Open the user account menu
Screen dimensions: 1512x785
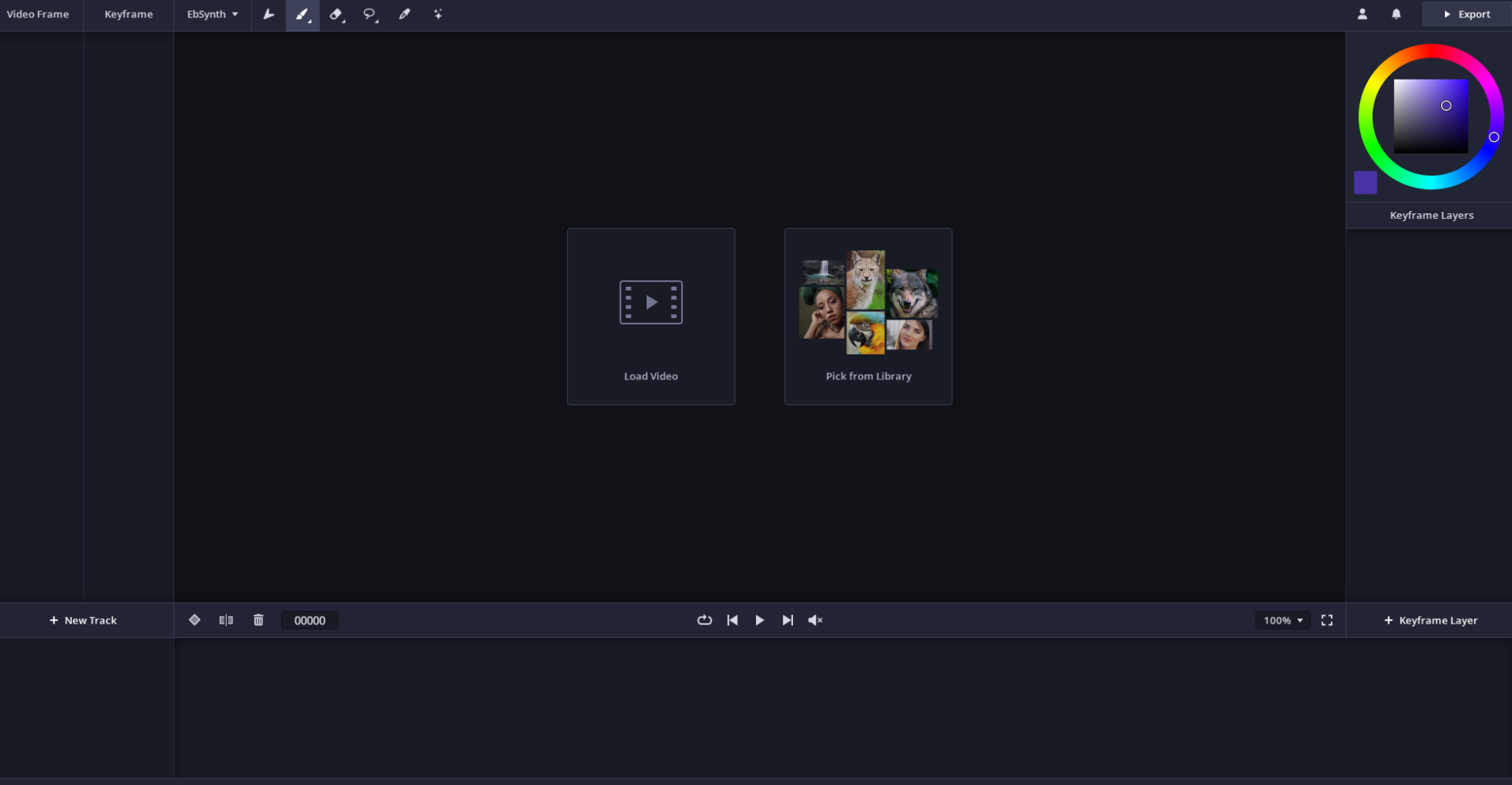(1362, 14)
